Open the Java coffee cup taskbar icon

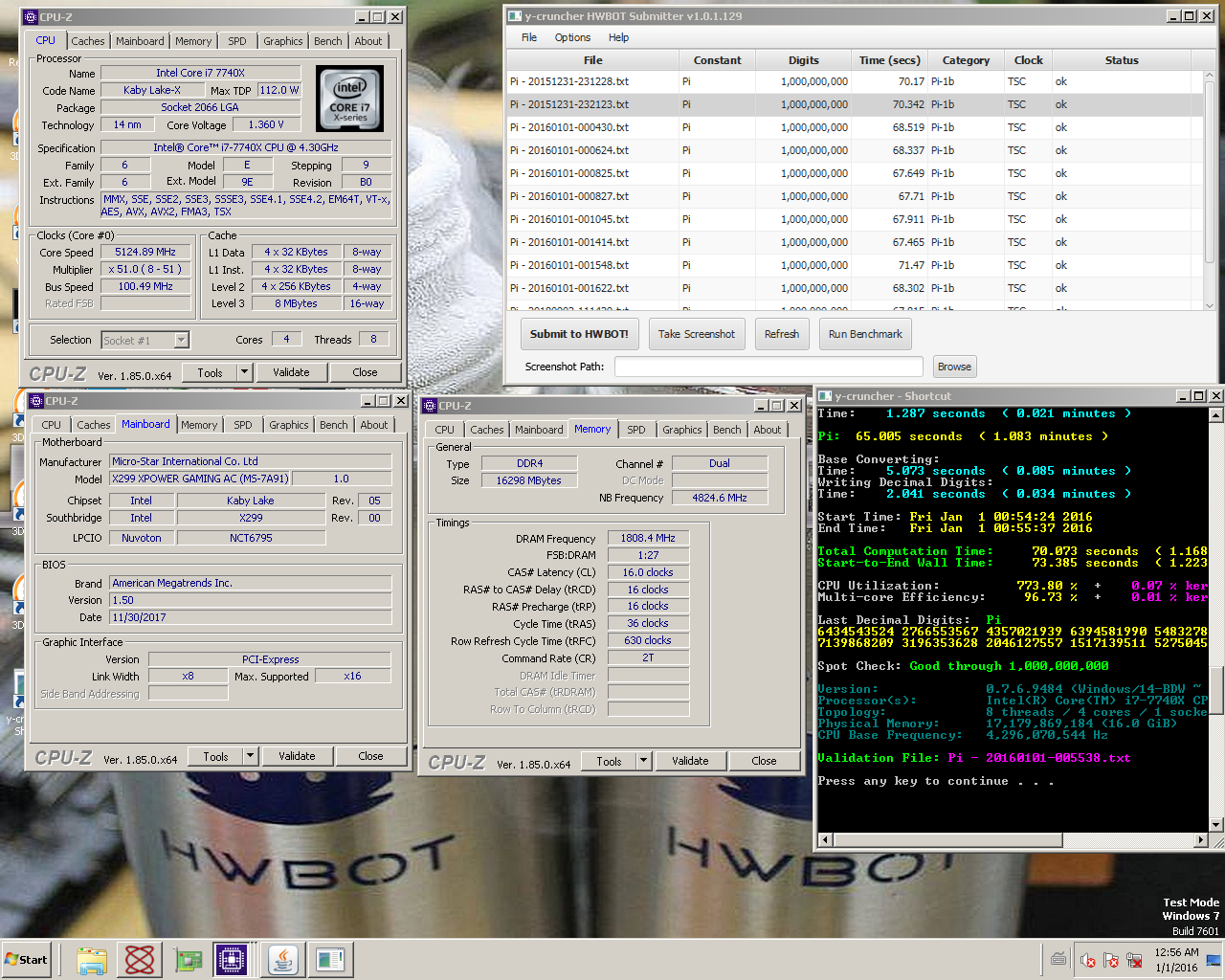[282, 959]
